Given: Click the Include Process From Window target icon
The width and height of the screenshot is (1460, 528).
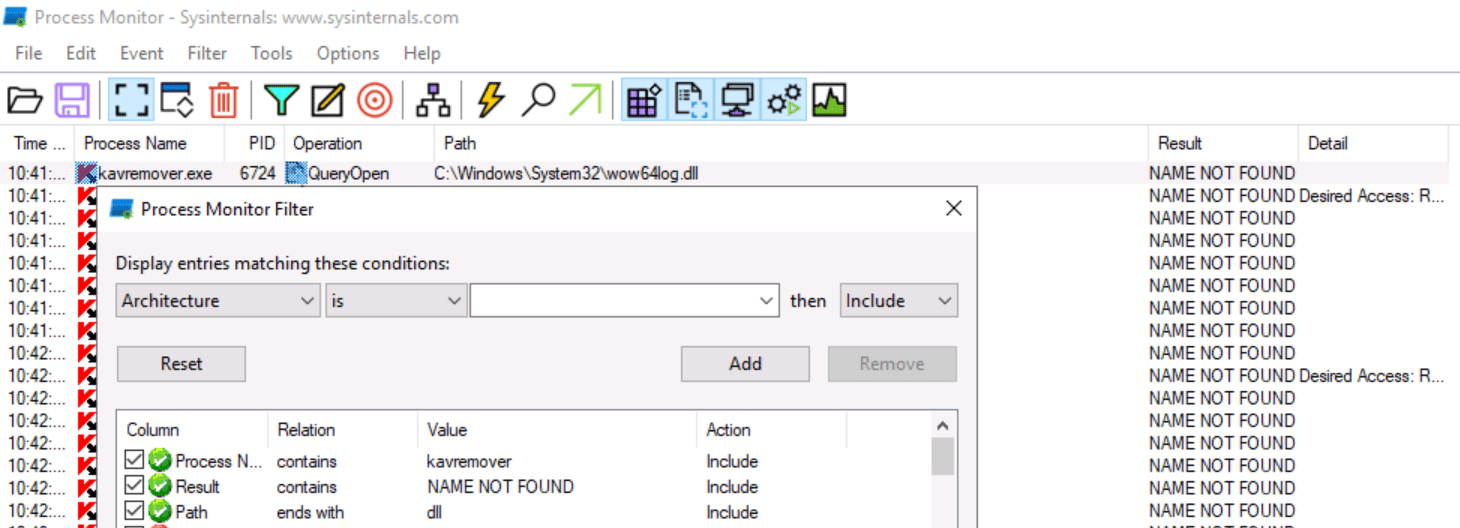Looking at the screenshot, I should pos(375,100).
